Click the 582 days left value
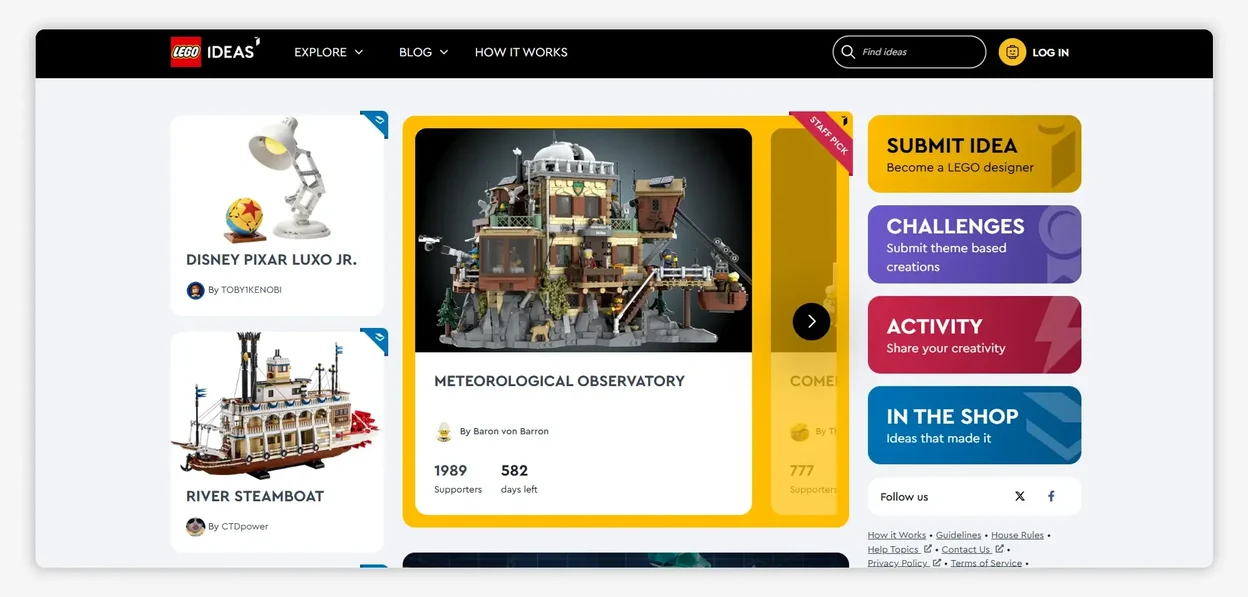Screen dimensions: 1248x597 pos(519,478)
